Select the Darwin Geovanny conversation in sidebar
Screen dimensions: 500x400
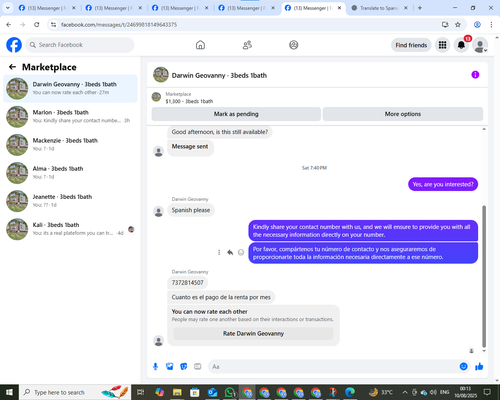pyautogui.click(x=70, y=88)
